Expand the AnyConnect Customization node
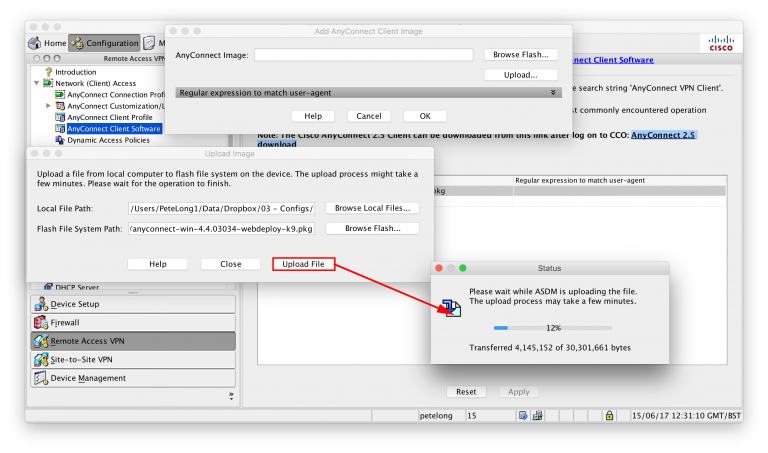Image resolution: width=768 pixels, height=453 pixels. 48,106
